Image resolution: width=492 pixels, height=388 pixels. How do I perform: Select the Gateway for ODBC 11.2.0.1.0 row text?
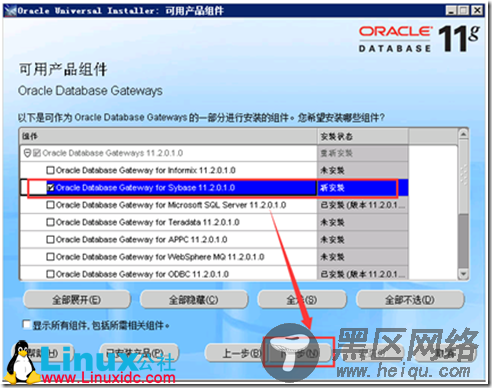pos(142,274)
